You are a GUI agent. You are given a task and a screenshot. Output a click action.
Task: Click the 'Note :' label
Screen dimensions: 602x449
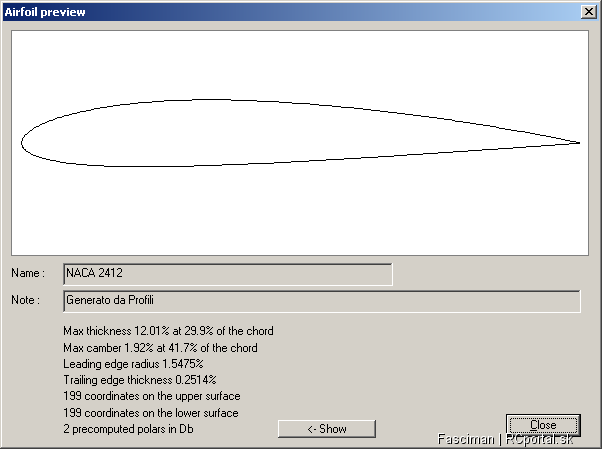25,300
